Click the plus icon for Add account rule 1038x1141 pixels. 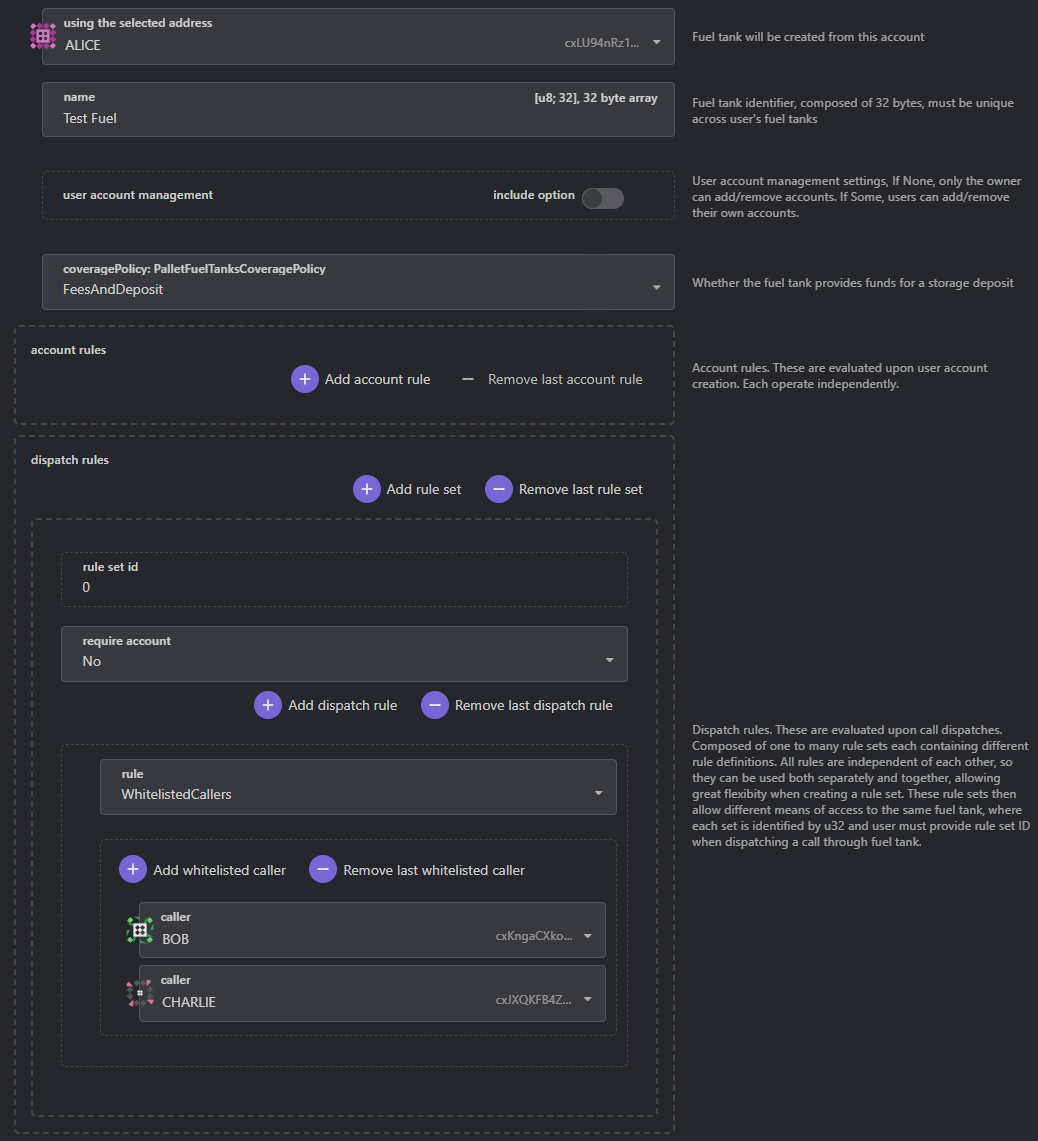[305, 379]
